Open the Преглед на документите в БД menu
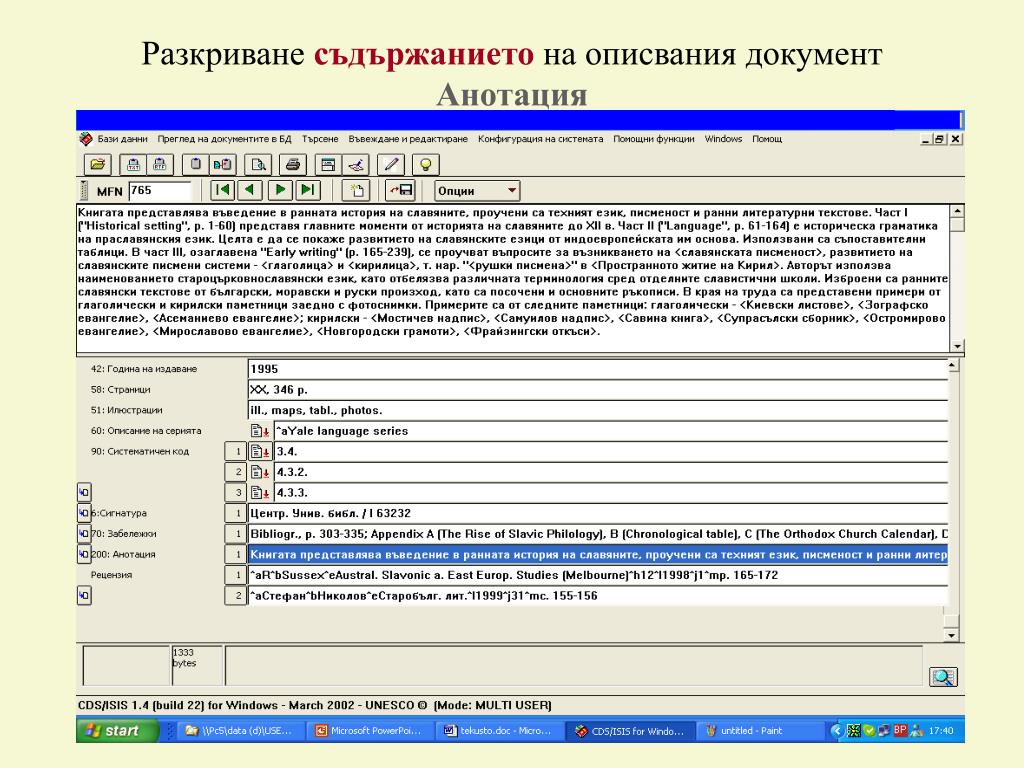Screen dimensions: 1024x768 point(225,139)
